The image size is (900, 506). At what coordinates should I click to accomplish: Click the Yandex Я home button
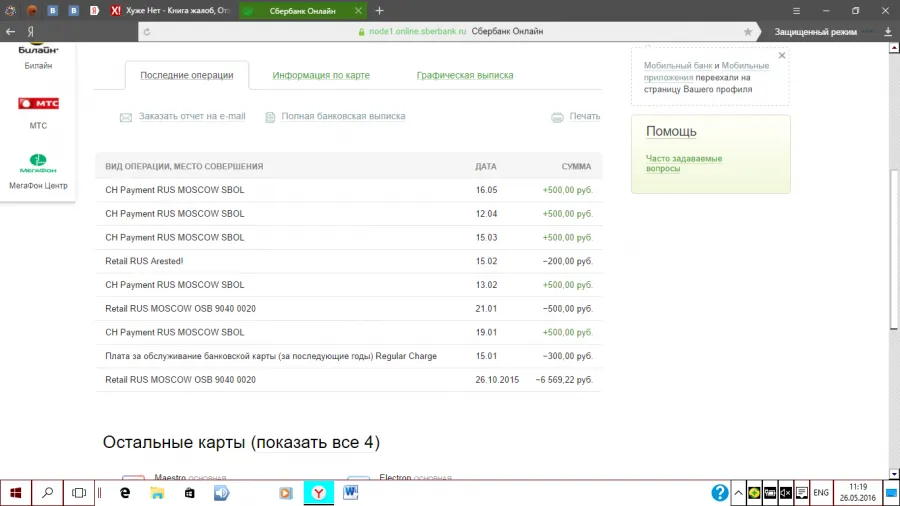click(x=30, y=32)
